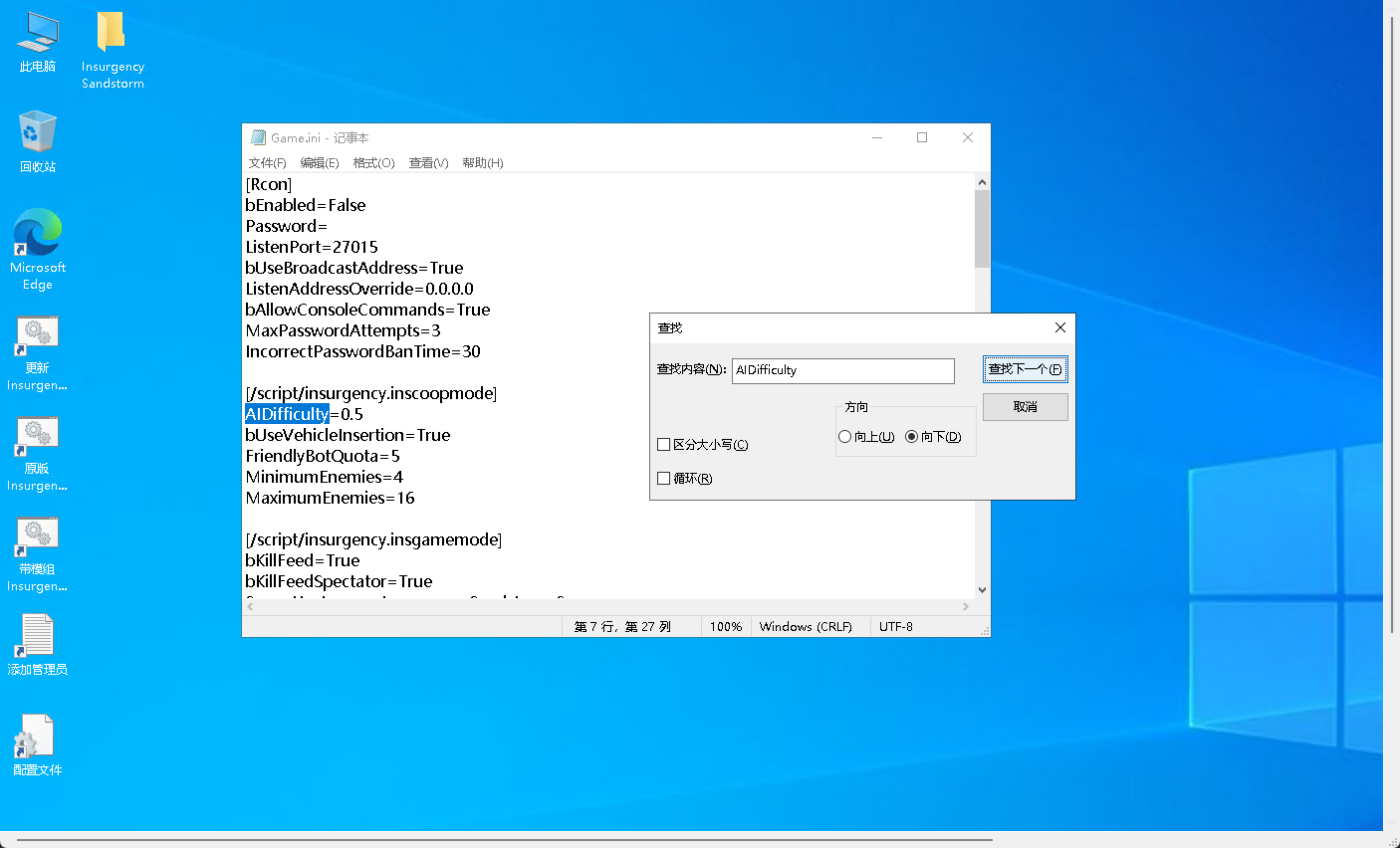Select the 原版 Insurgency shortcut icon
This screenshot has width=1400, height=848.
[38, 455]
